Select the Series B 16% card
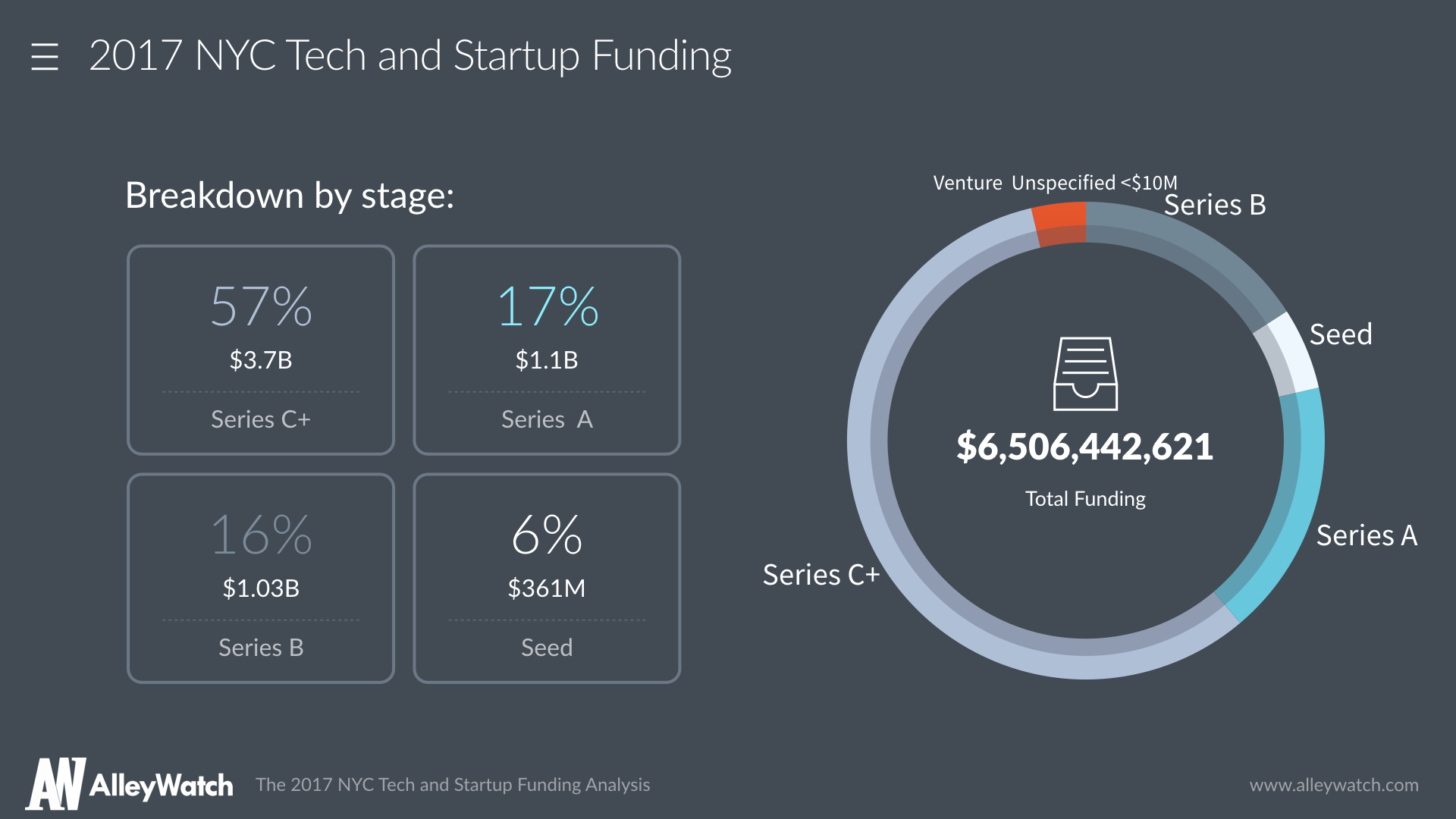The image size is (1456, 819). (261, 578)
